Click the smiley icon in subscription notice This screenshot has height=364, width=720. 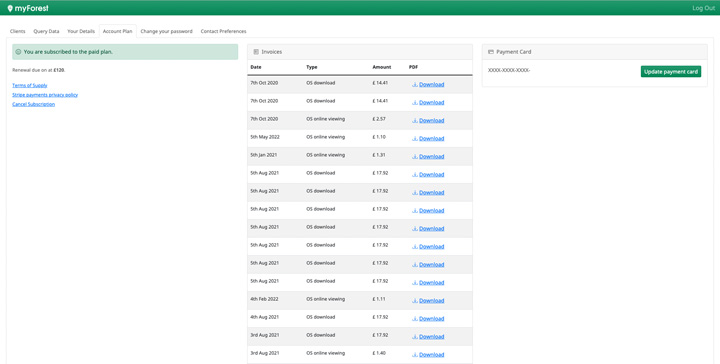point(18,52)
